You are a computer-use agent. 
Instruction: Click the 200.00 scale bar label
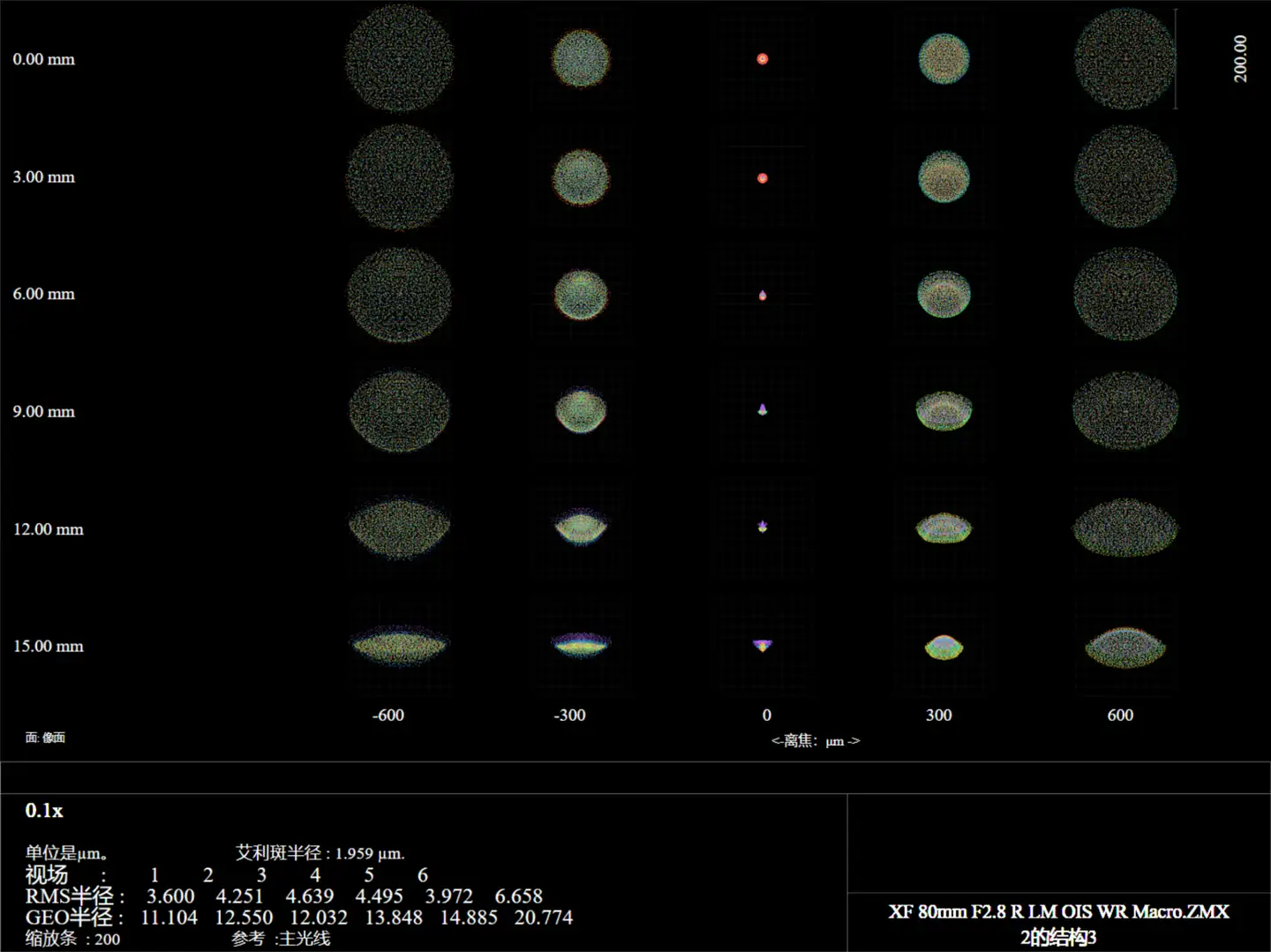(1240, 58)
